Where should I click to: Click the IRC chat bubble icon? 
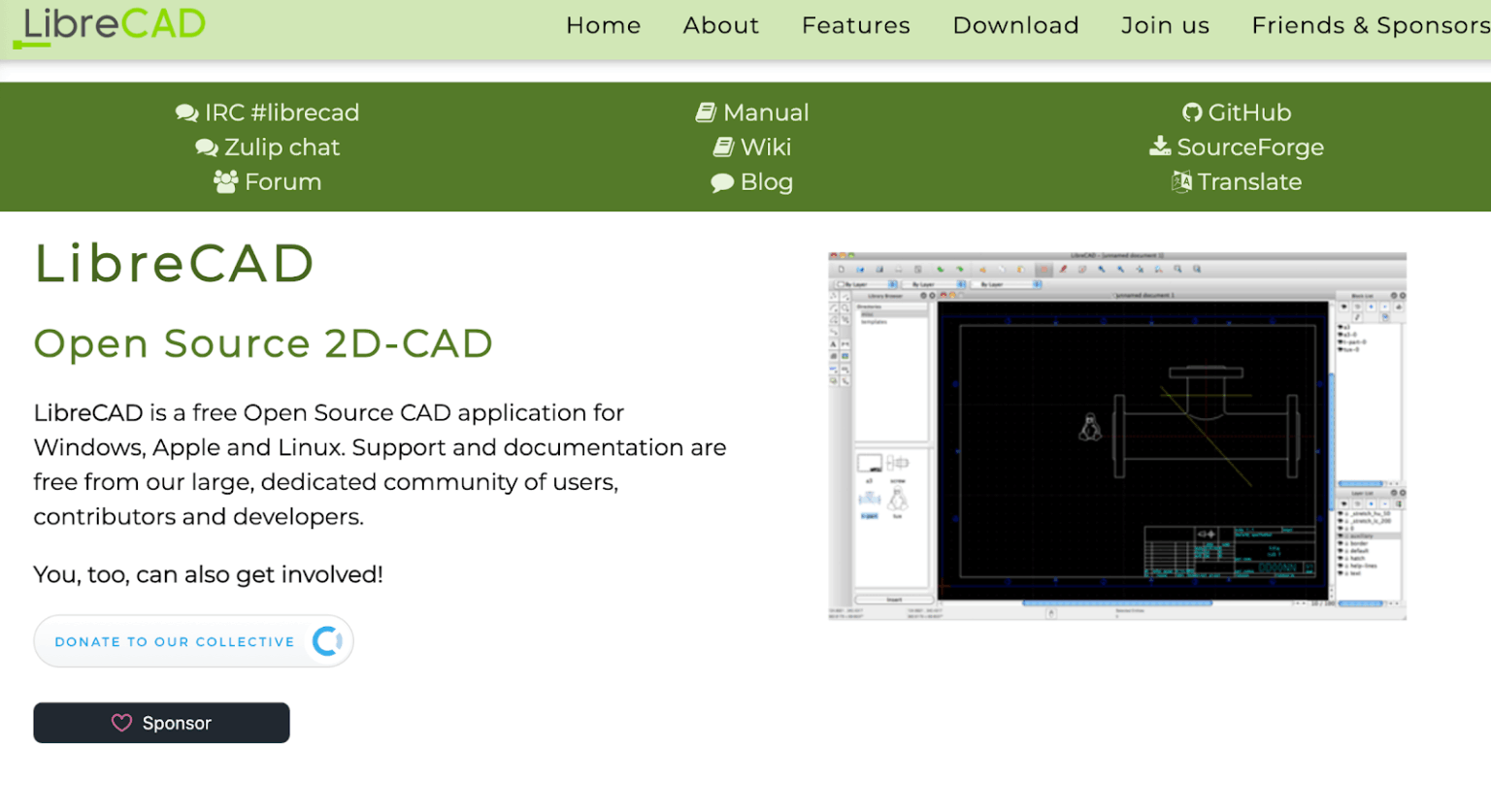click(184, 112)
